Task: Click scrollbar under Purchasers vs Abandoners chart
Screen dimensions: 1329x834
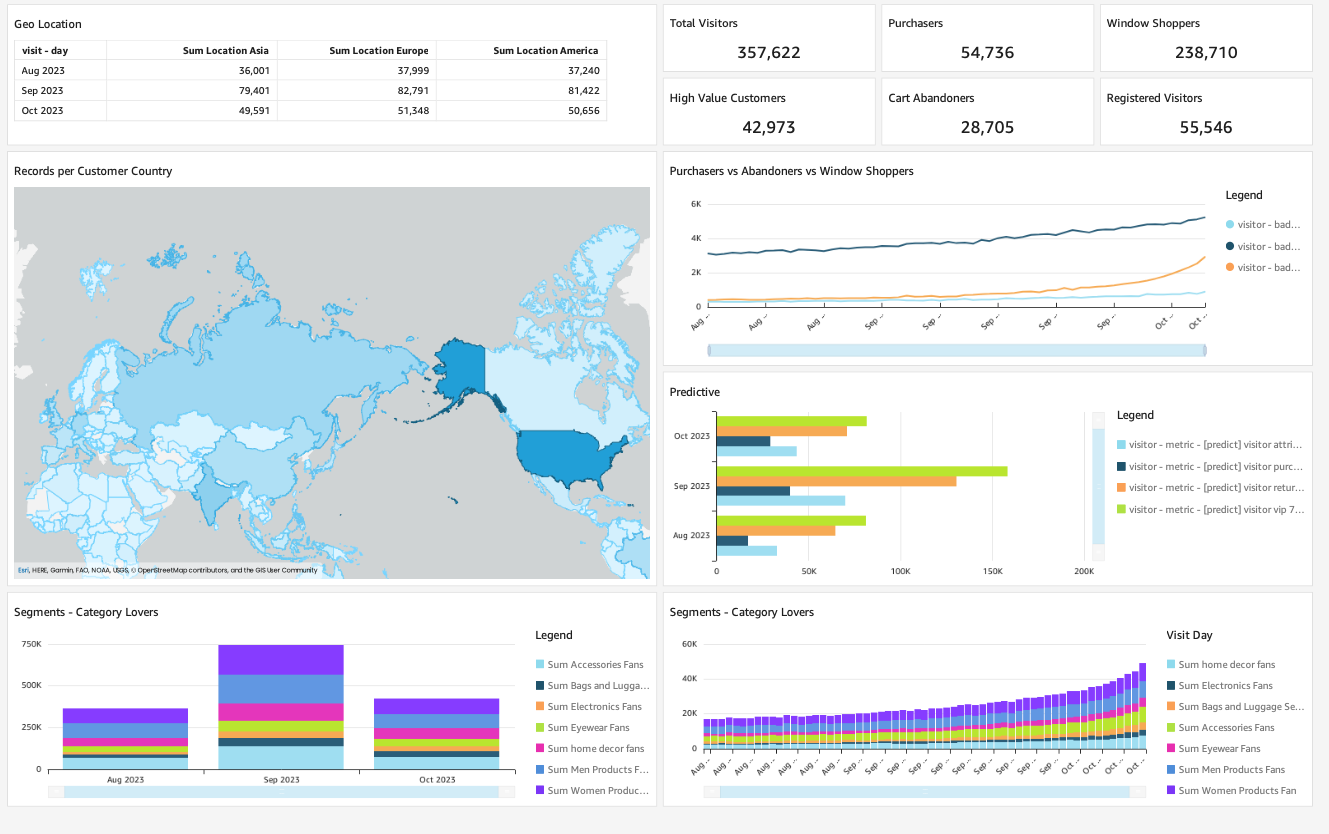Action: pyautogui.click(x=956, y=350)
